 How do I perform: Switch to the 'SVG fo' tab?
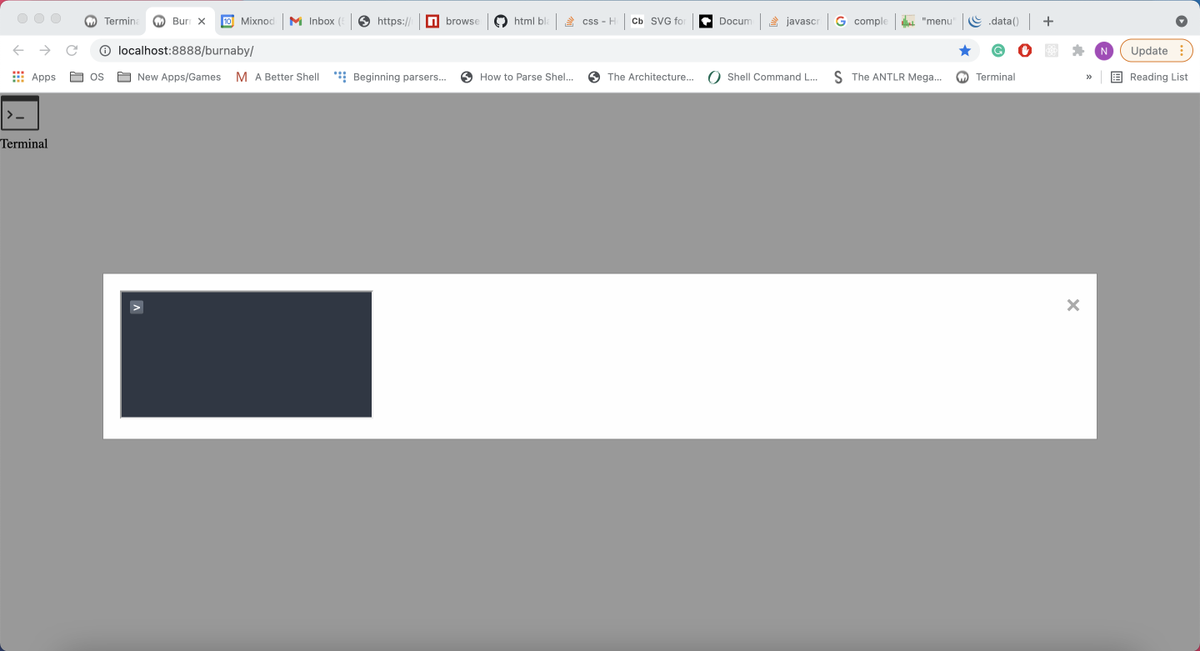pos(657,20)
